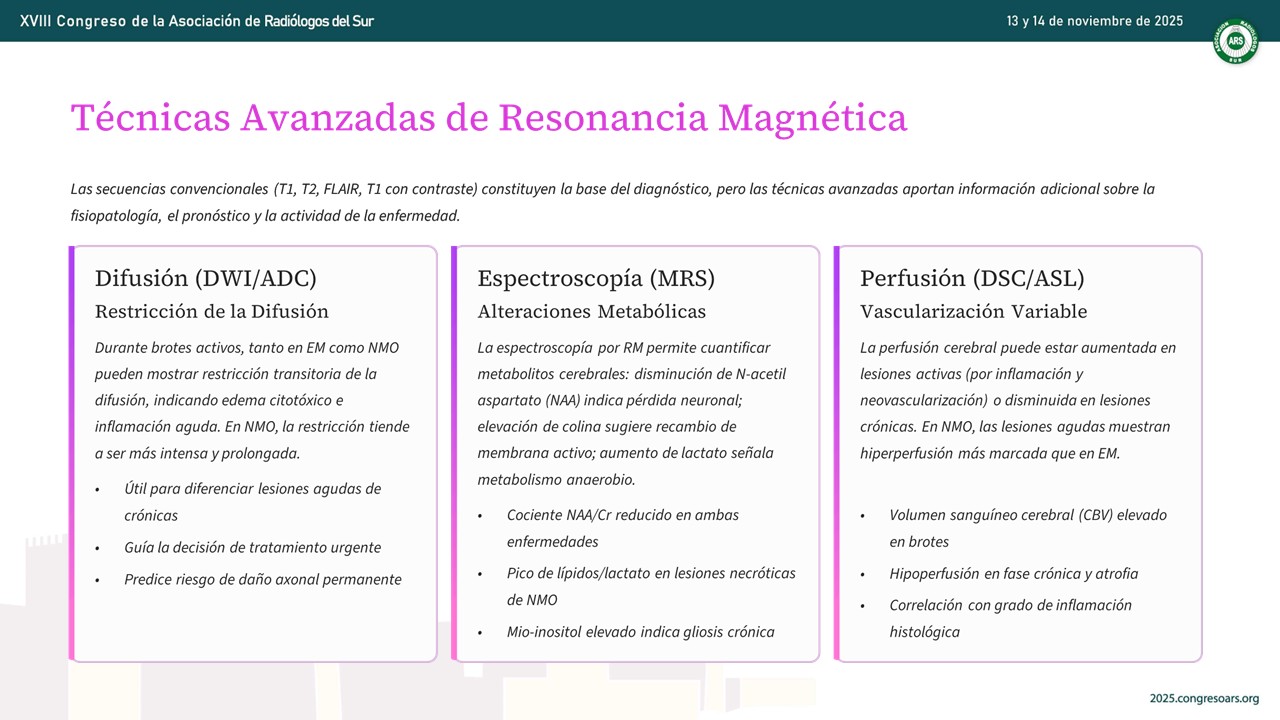Viewport: 1280px width, 720px height.
Task: Click the date 13 y 14 de noviembre
Action: point(1095,21)
